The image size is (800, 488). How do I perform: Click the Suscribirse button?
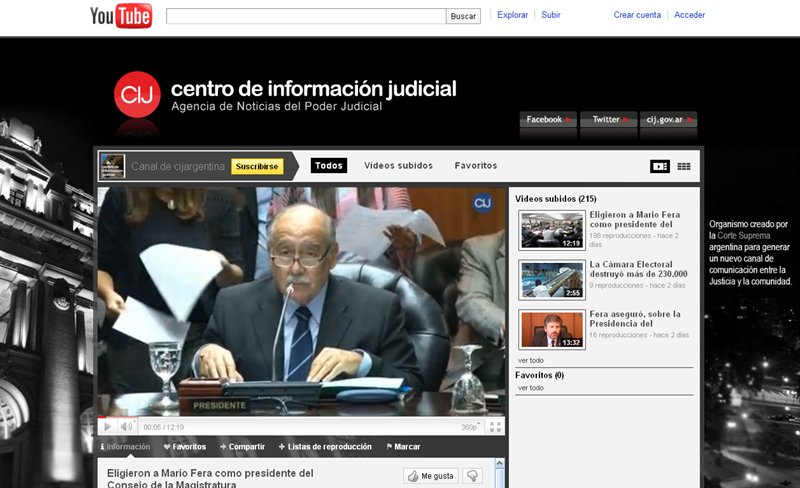pyautogui.click(x=257, y=166)
